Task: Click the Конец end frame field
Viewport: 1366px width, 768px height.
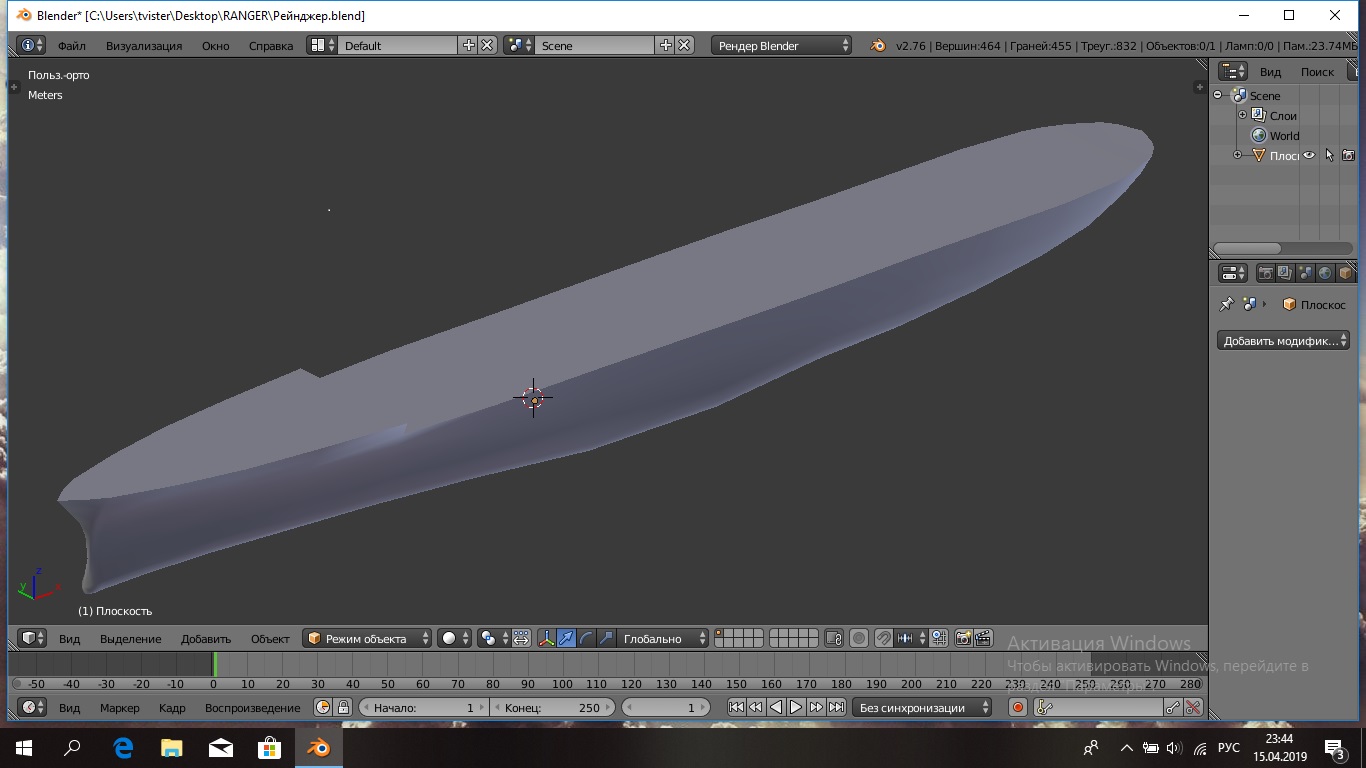Action: [551, 707]
